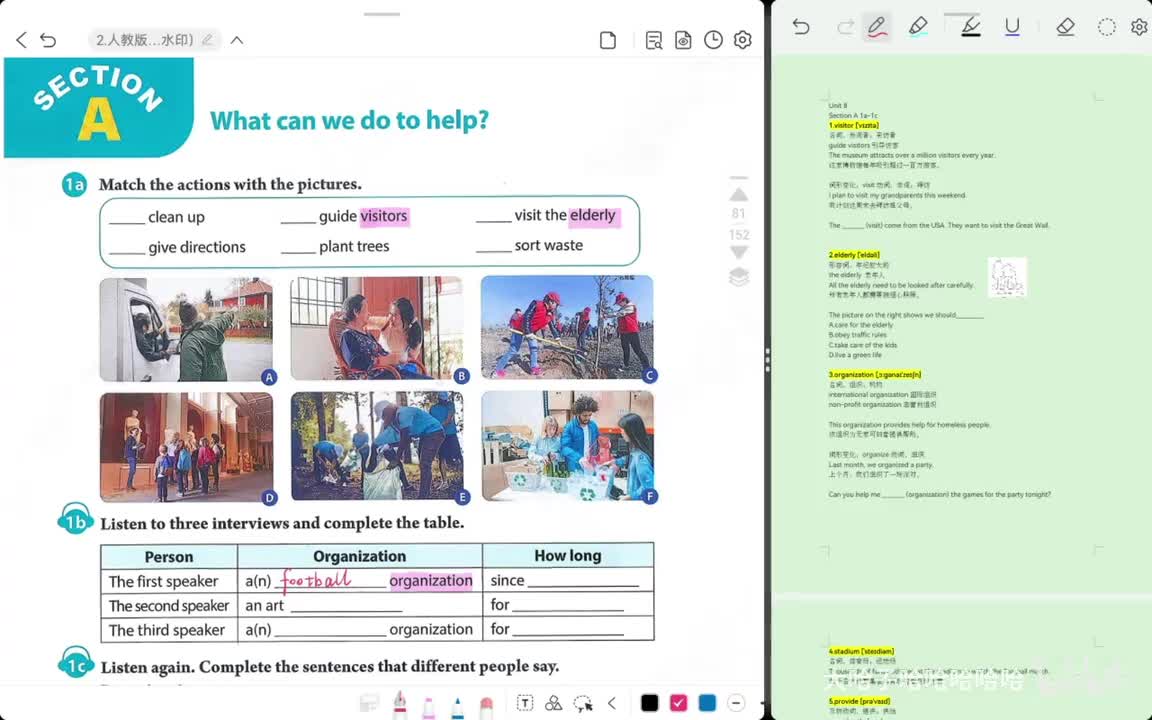Open history clock icon

pos(713,40)
